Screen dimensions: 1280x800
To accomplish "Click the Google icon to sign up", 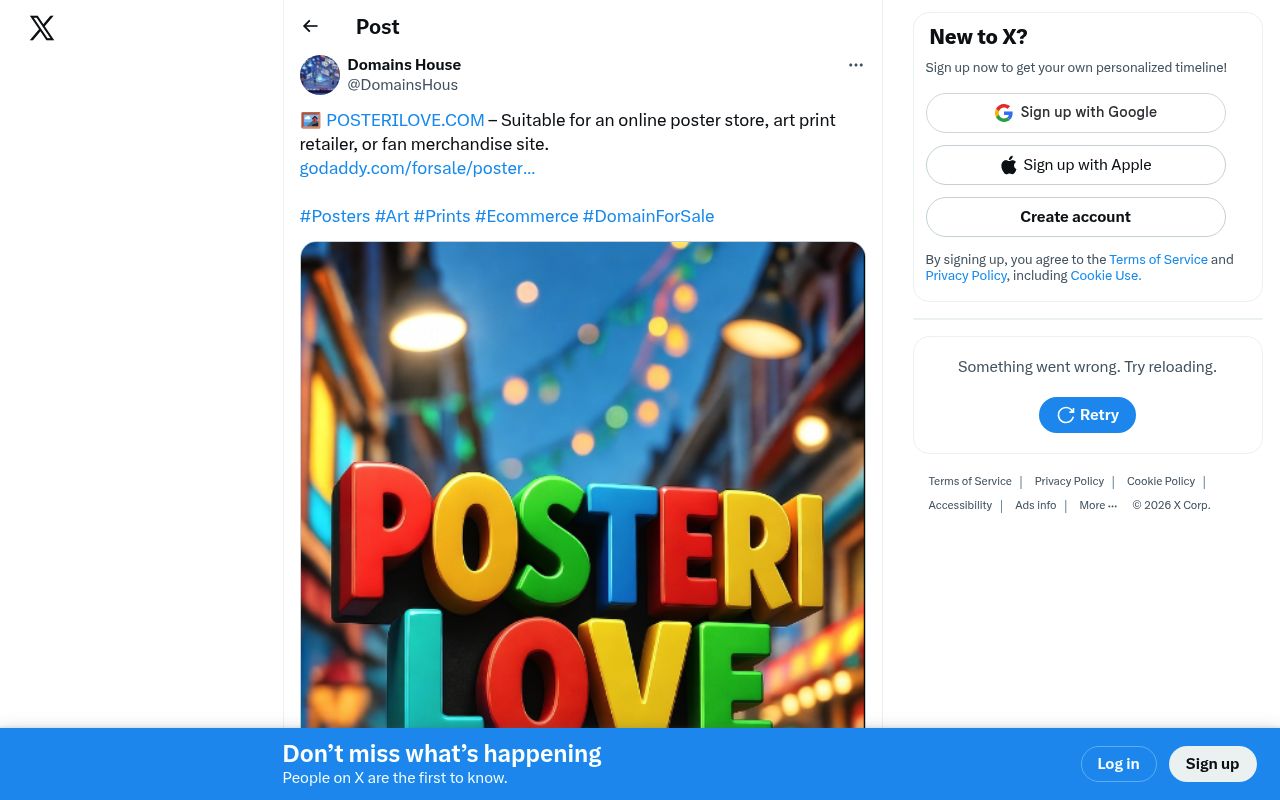I will pos(1003,113).
